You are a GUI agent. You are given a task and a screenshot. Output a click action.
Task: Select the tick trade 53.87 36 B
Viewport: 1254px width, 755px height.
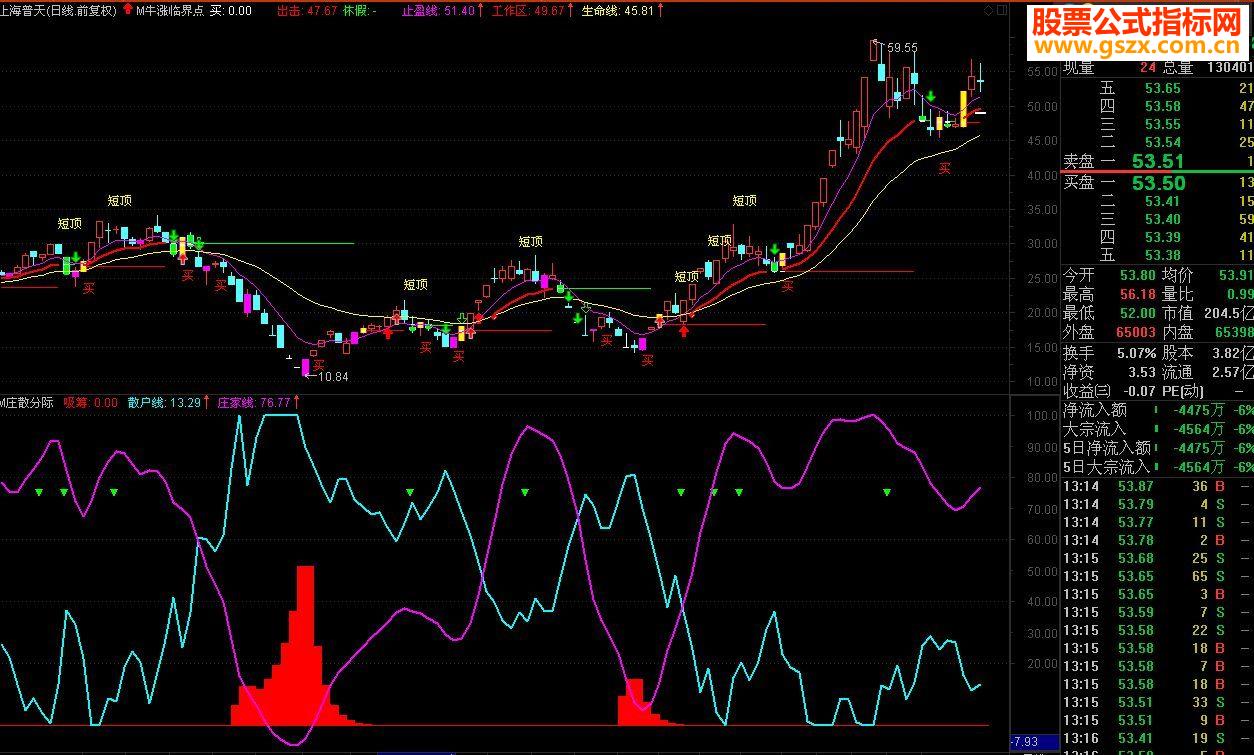[x=1158, y=486]
